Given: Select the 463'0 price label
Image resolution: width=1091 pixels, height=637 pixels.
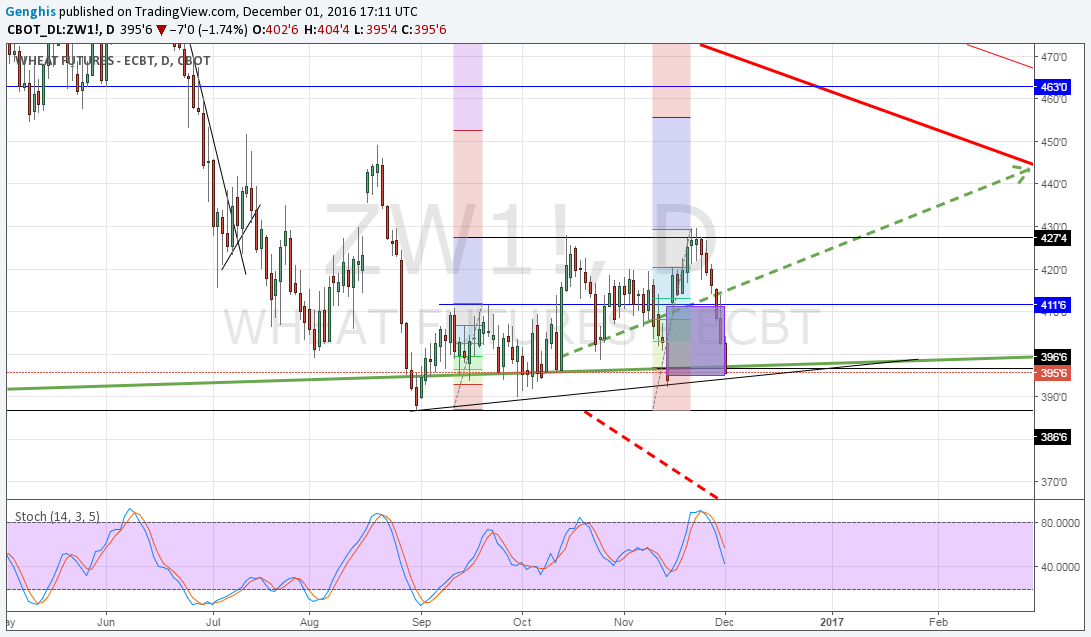Looking at the screenshot, I should (1052, 87).
